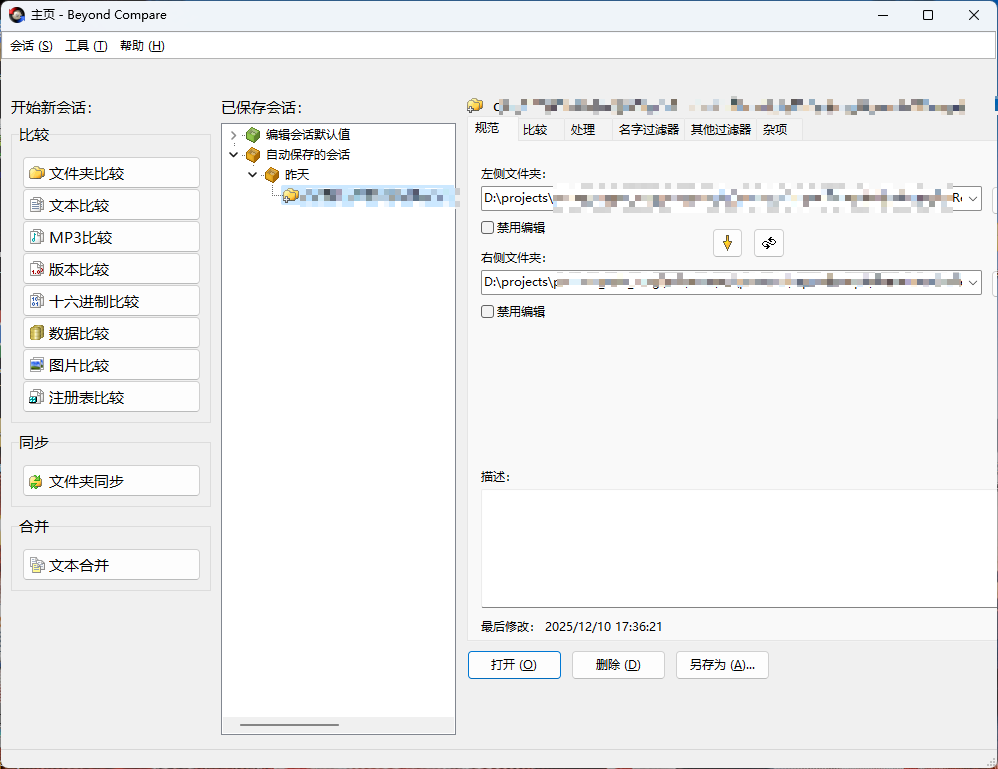Collapse the 昨天 tree node
Image resolution: width=998 pixels, height=769 pixels.
253,174
